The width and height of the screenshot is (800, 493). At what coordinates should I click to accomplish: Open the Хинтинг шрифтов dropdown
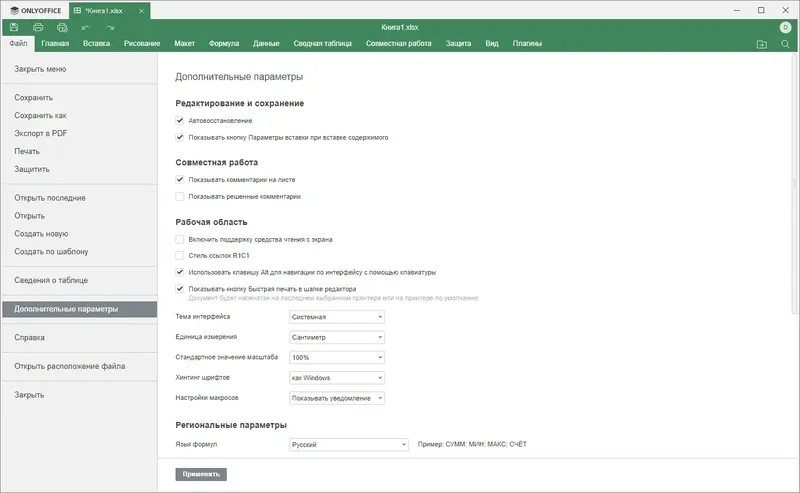pos(337,378)
